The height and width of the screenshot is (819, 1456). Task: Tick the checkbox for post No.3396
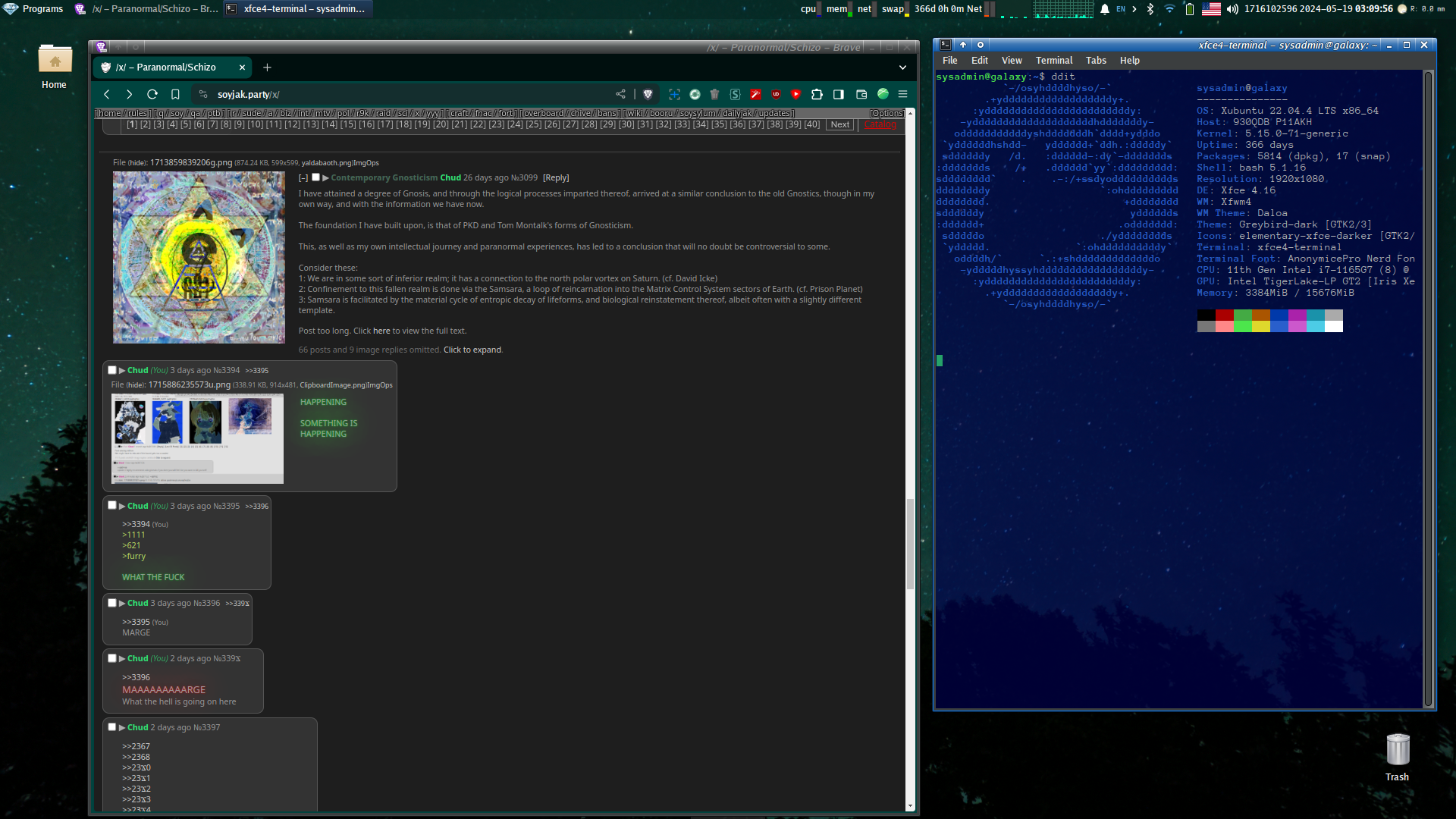[112, 603]
